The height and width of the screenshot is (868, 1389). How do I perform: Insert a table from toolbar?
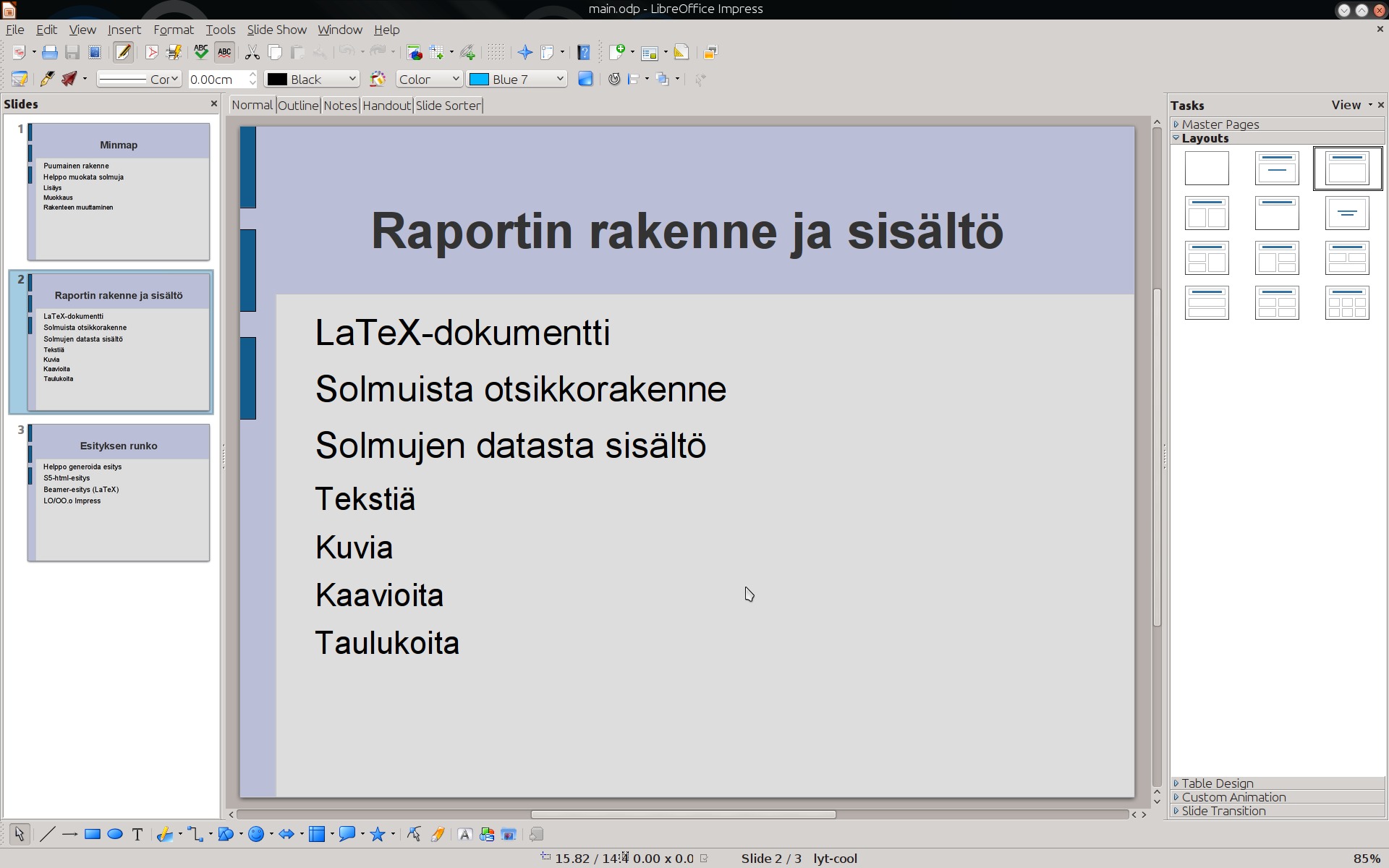[x=436, y=52]
